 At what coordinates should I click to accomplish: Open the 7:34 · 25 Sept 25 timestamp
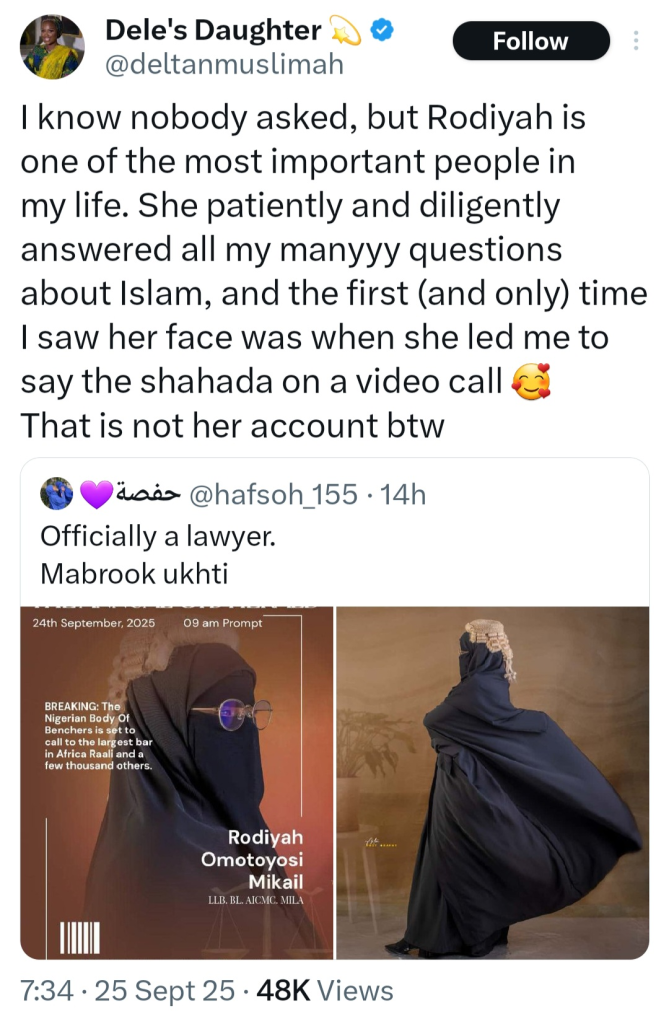click(127, 991)
